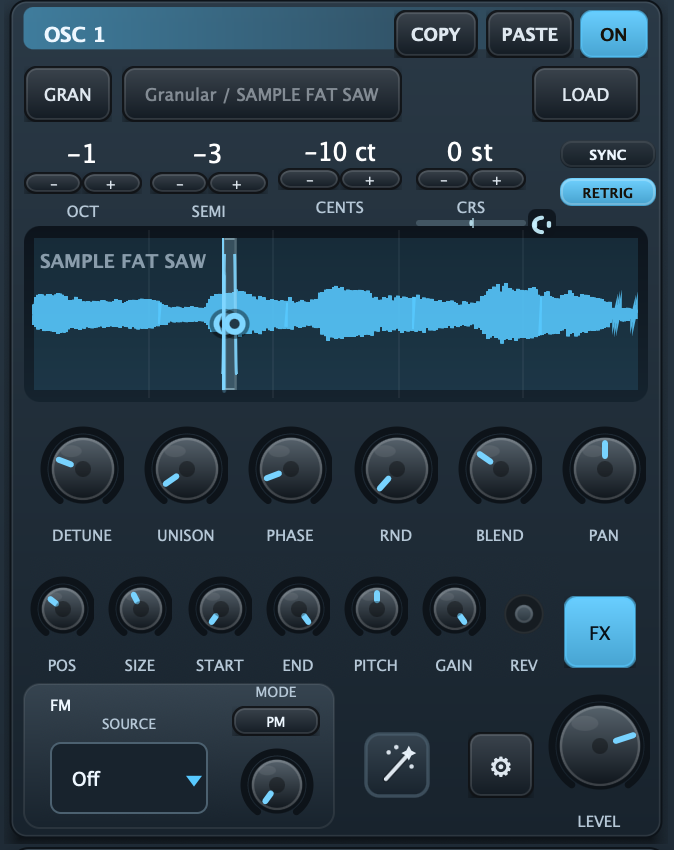Decrease CENTS with minus button
The height and width of the screenshot is (850, 674).
(310, 180)
